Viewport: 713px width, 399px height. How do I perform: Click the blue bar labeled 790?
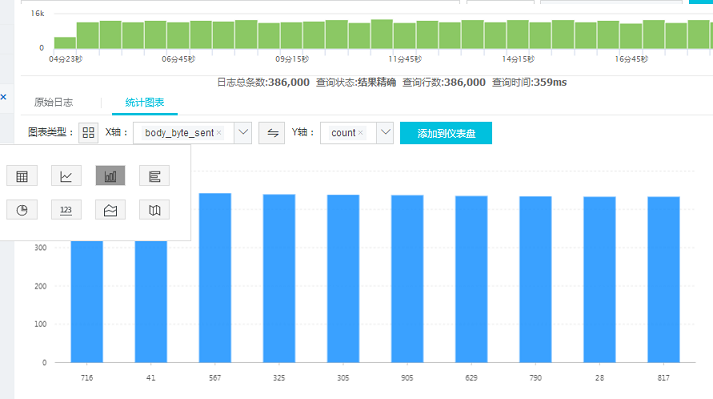coord(536,279)
